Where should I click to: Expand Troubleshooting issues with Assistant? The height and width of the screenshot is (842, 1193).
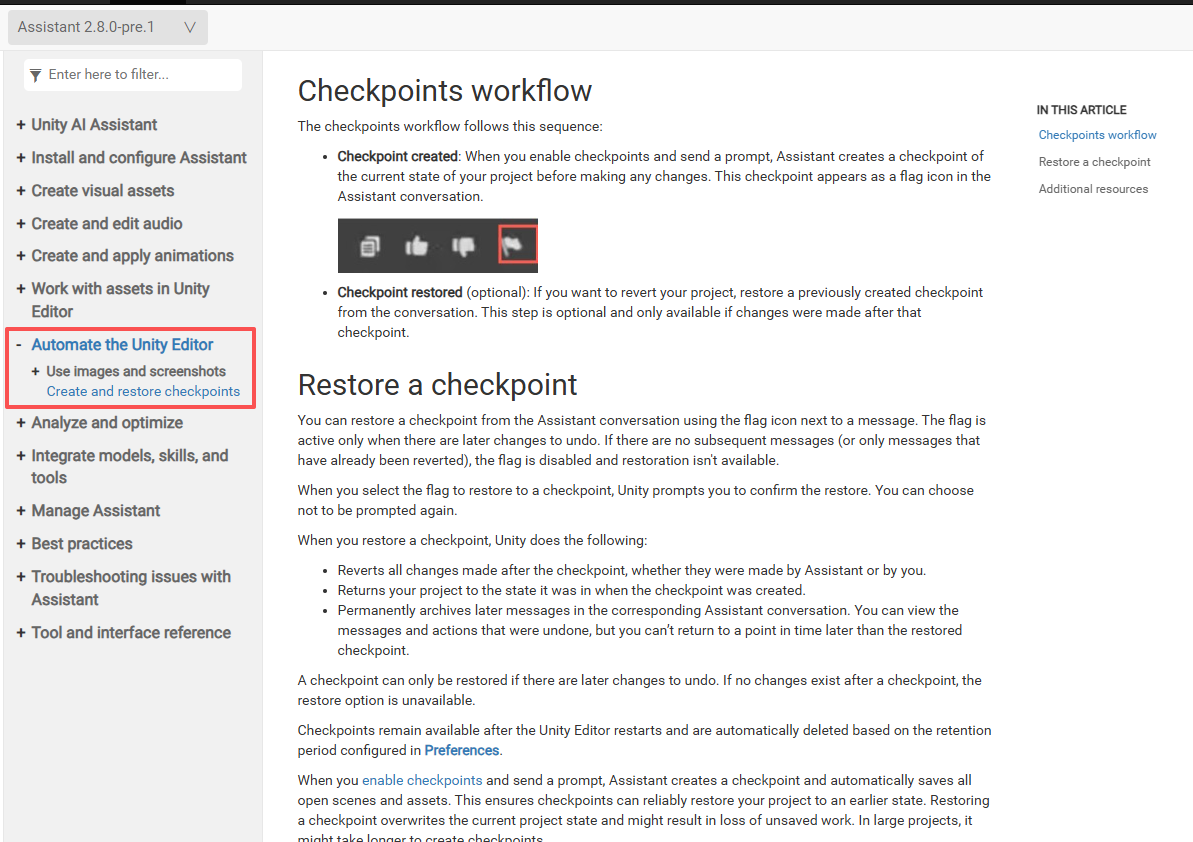pos(21,577)
